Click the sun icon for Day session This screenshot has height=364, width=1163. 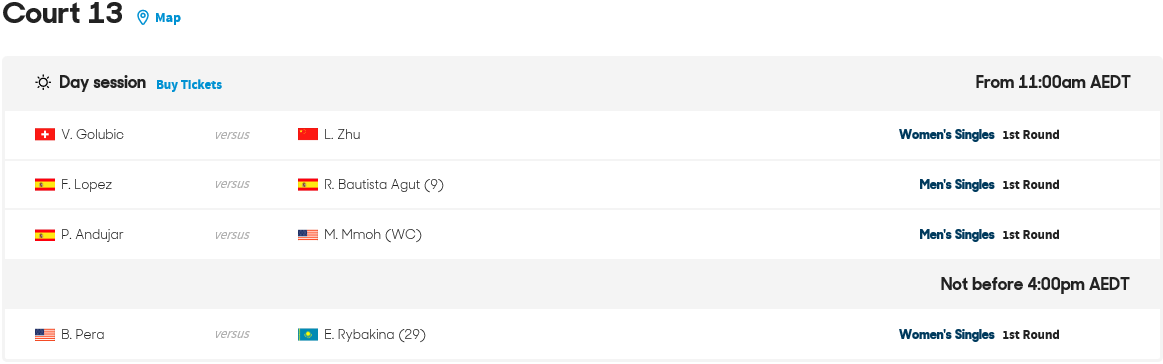[43, 82]
